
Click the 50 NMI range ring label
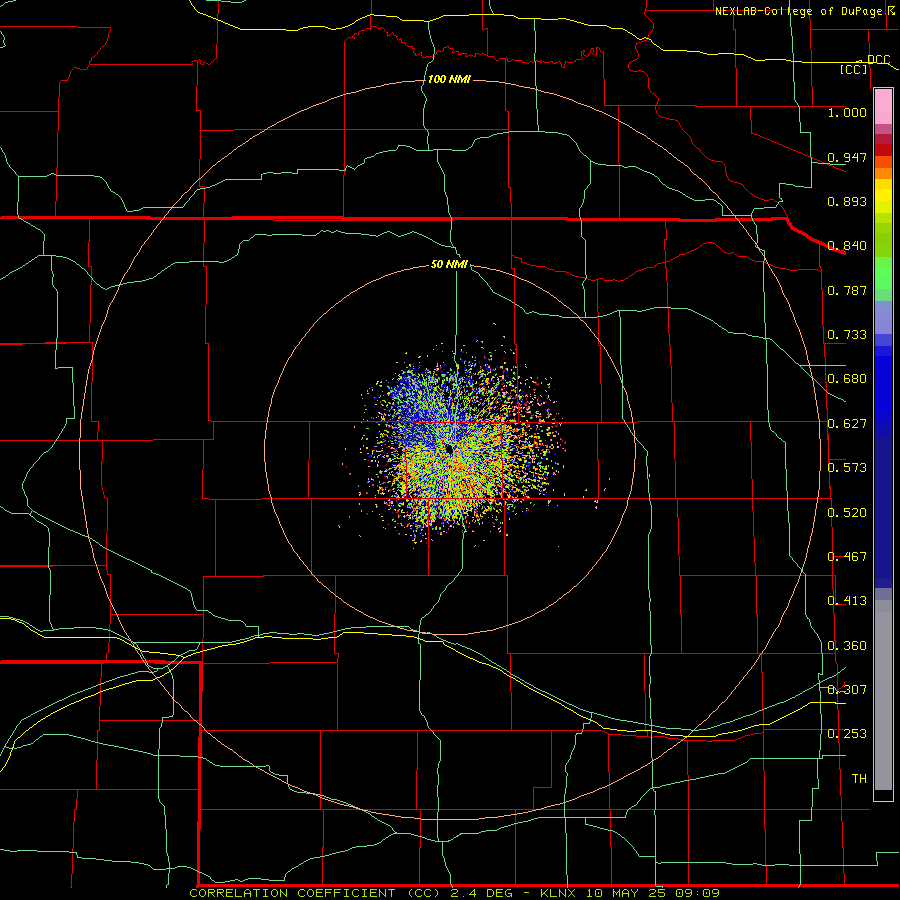pyautogui.click(x=449, y=264)
